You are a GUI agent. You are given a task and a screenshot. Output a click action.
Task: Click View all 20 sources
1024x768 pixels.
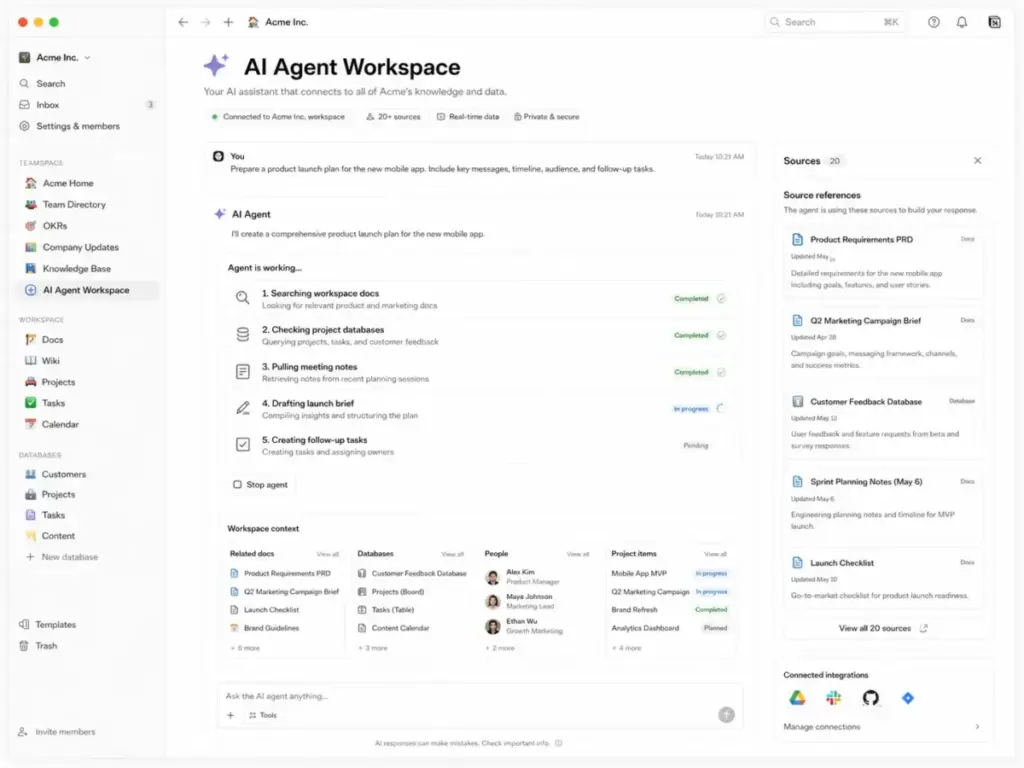tap(883, 628)
